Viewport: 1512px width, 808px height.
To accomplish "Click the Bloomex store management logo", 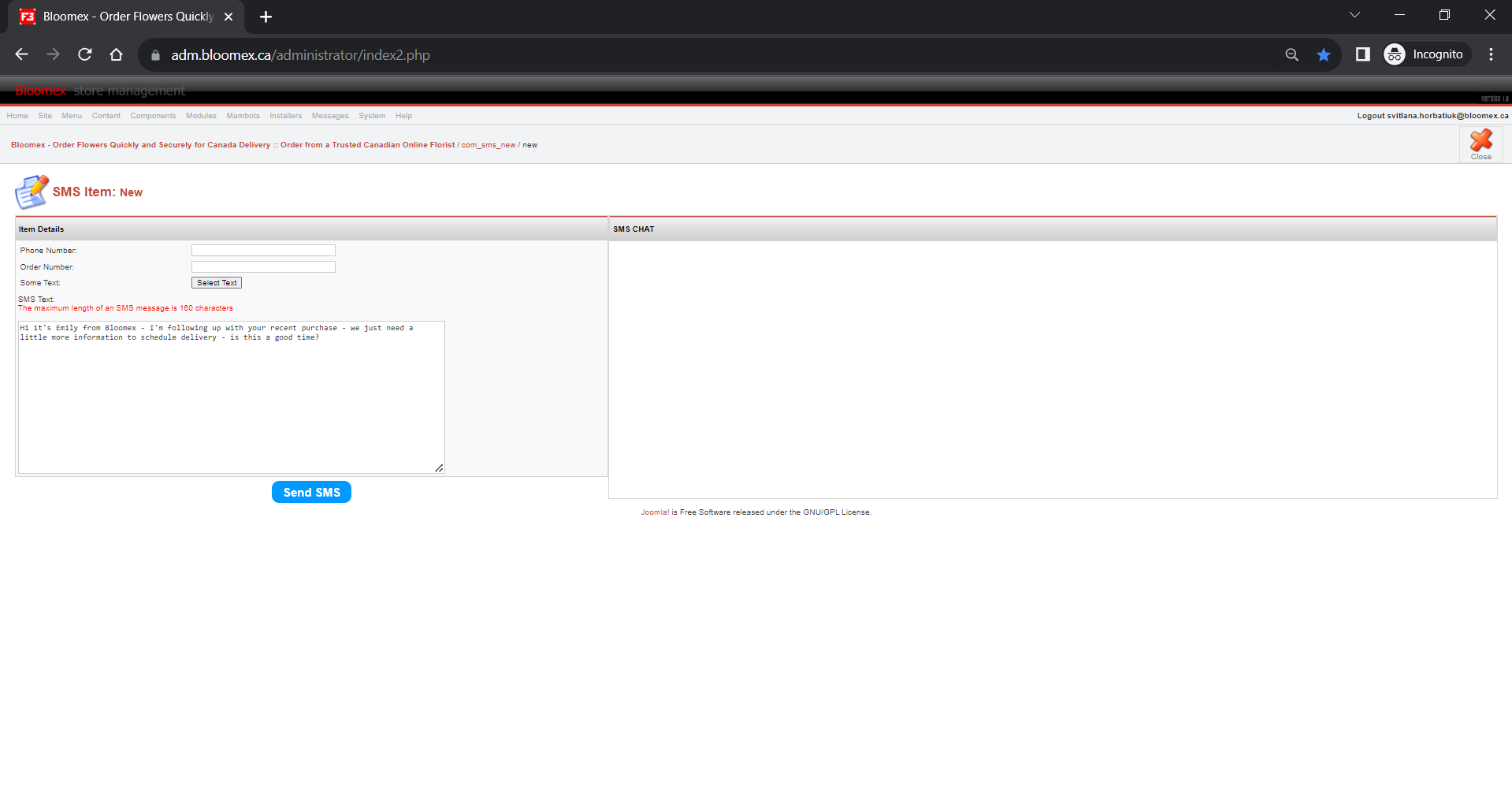I will (100, 91).
